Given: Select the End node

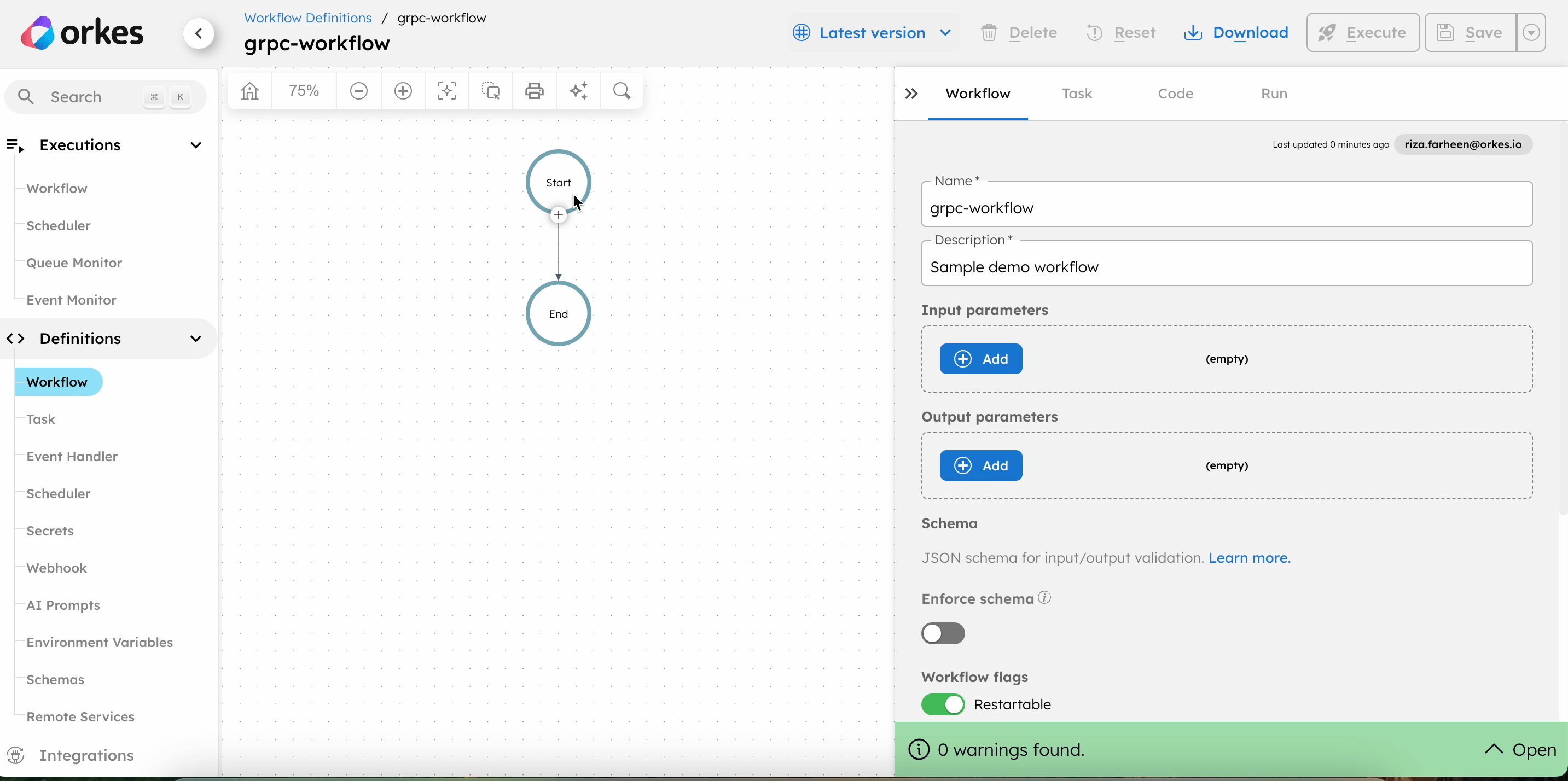Looking at the screenshot, I should [558, 314].
